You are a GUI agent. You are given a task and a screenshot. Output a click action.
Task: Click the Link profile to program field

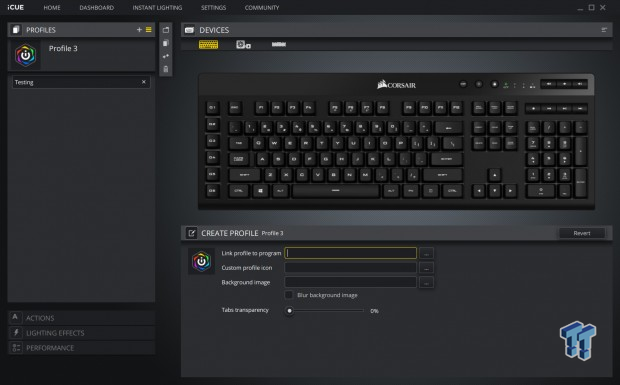pyautogui.click(x=351, y=253)
